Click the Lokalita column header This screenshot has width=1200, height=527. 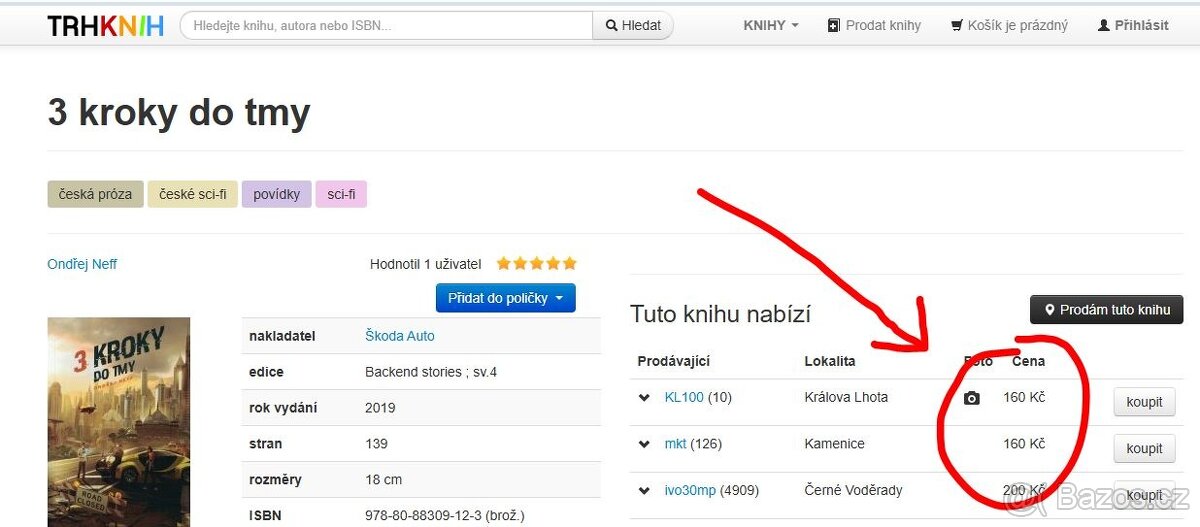830,361
